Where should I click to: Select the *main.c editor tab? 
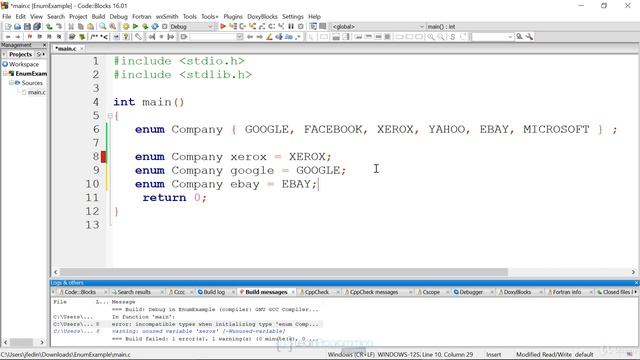(66, 49)
